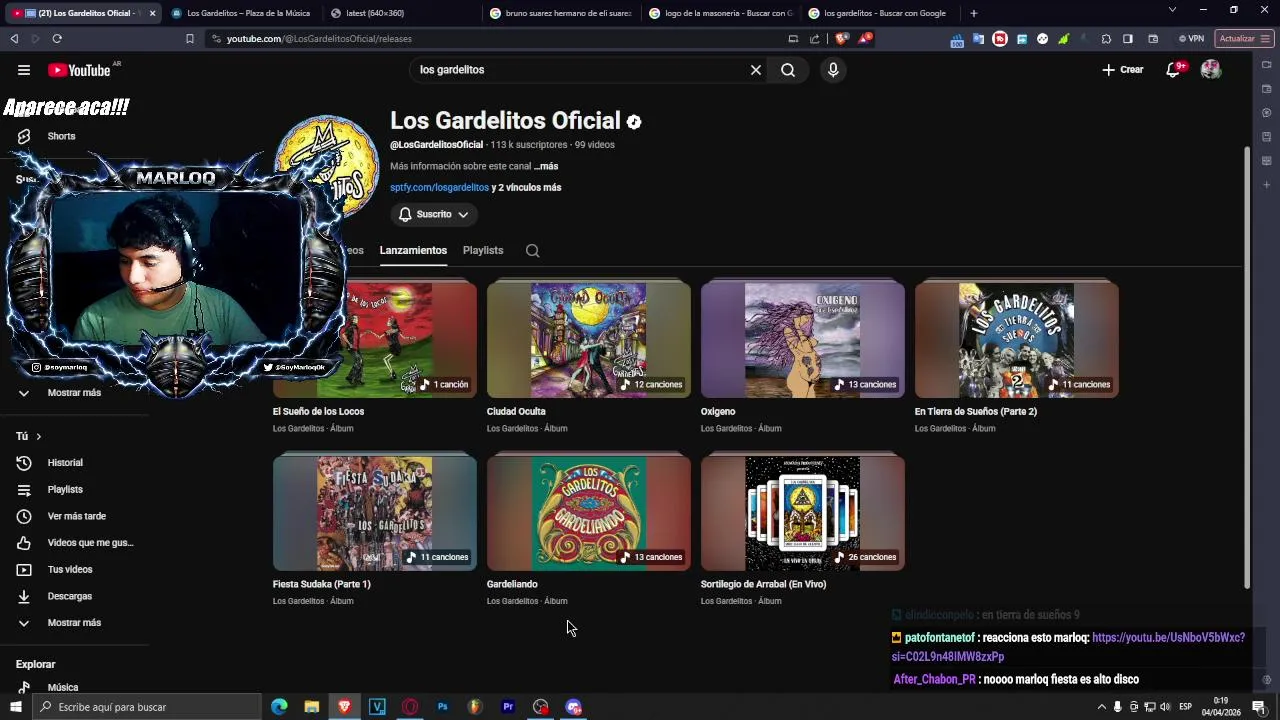Open the account avatar menu
The image size is (1280, 720).
point(1211,70)
